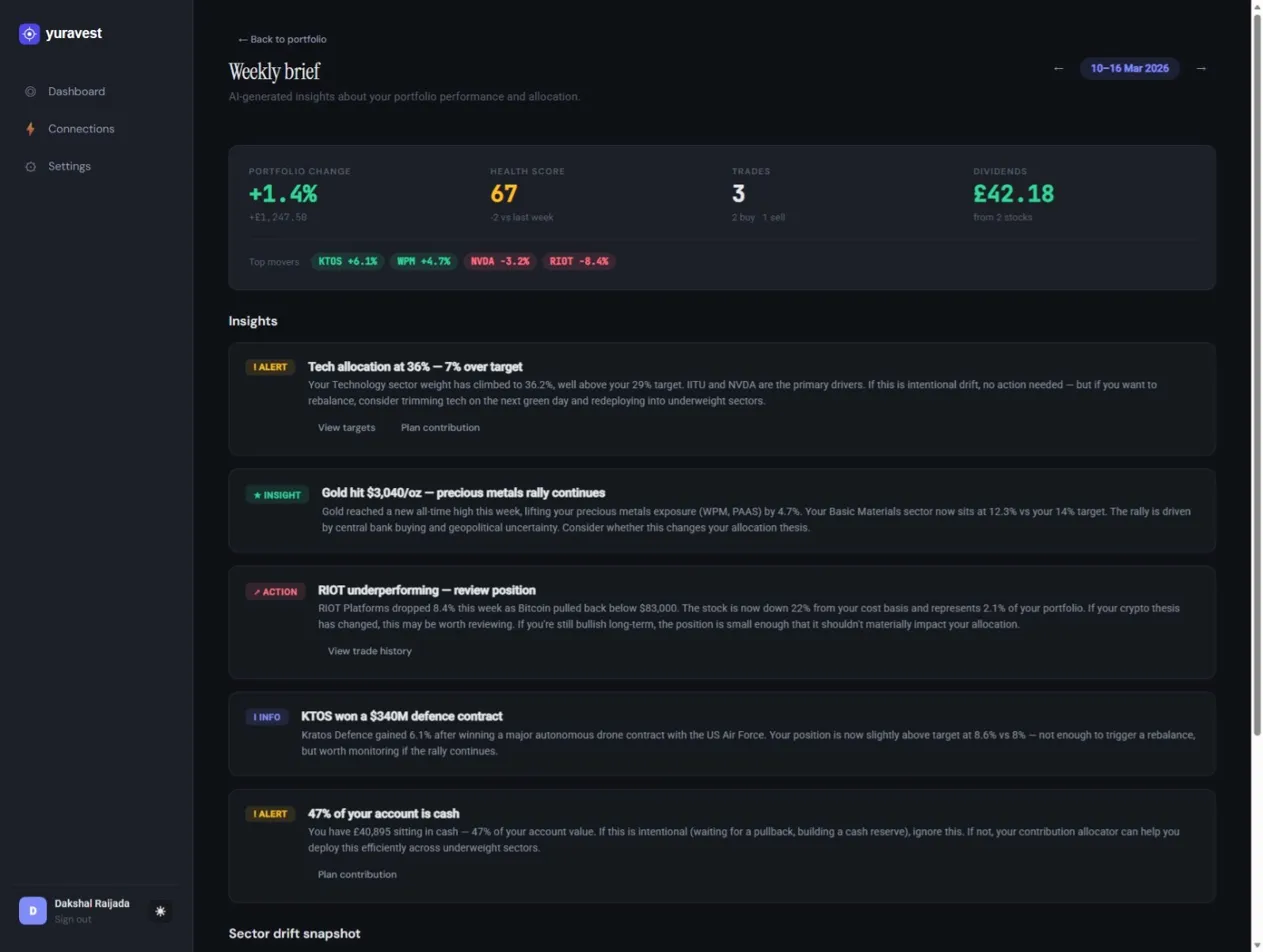
Task: Click the D avatar for Dakshal Raijada
Action: click(x=32, y=910)
